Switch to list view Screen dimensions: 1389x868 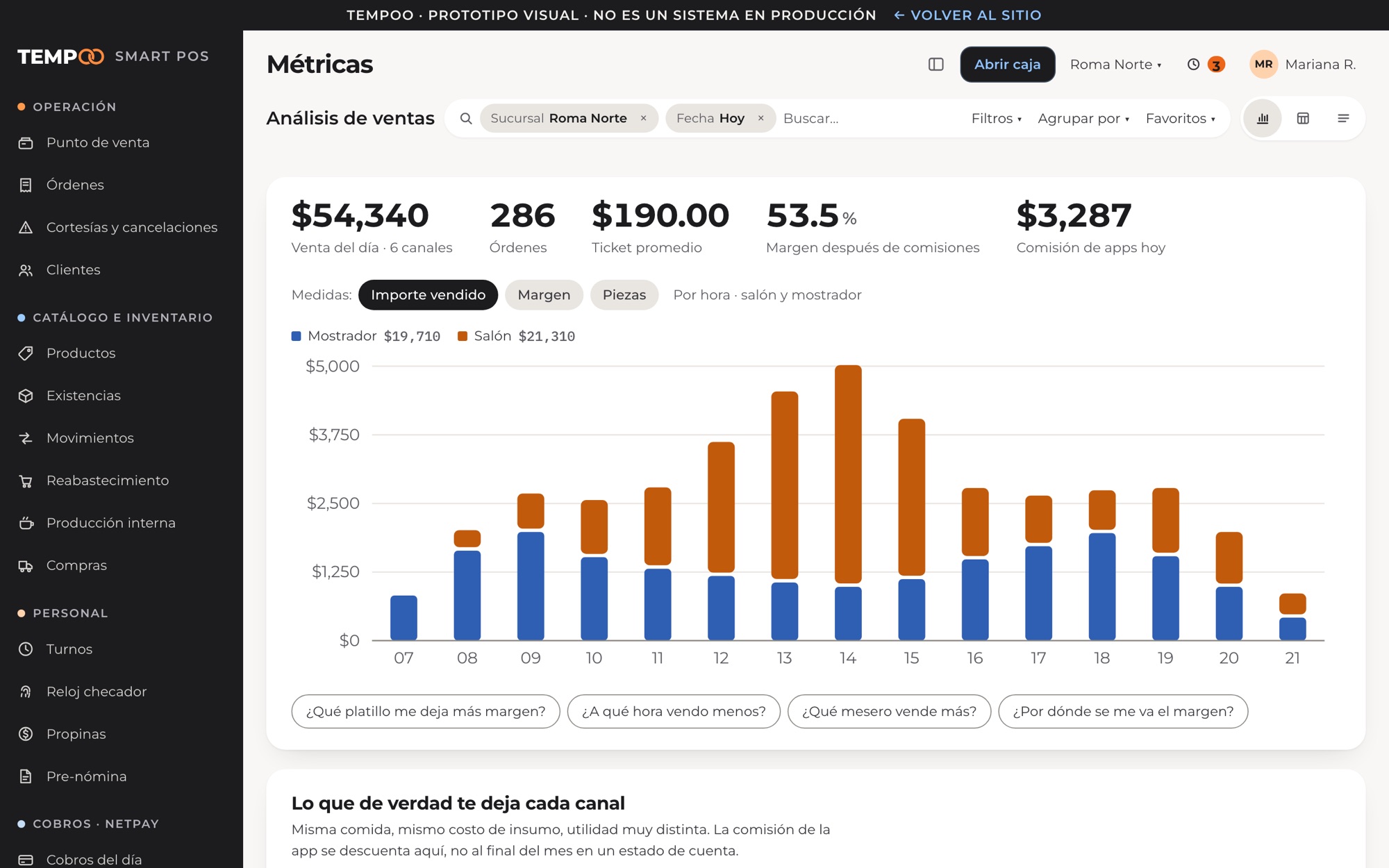pyautogui.click(x=1343, y=119)
